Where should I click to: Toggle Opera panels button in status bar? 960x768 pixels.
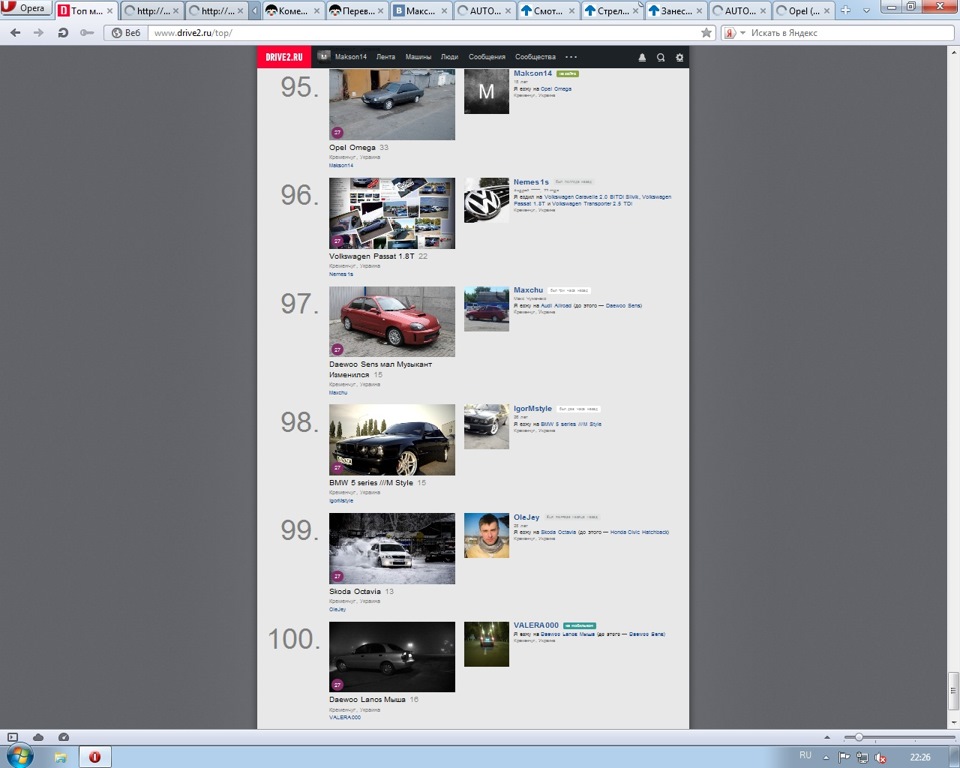point(13,737)
